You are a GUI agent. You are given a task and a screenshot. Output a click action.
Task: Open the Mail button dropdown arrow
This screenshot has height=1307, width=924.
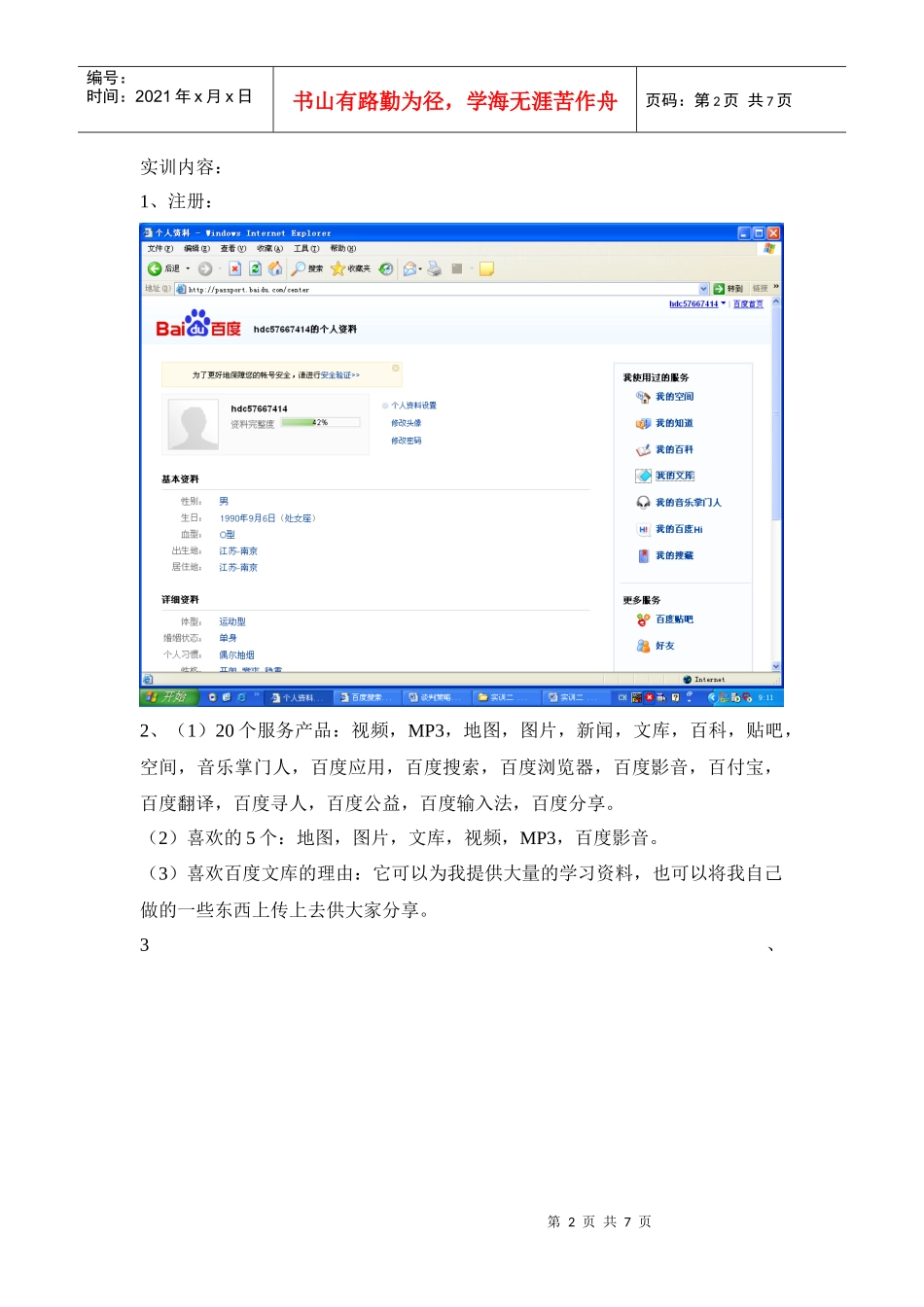click(420, 269)
